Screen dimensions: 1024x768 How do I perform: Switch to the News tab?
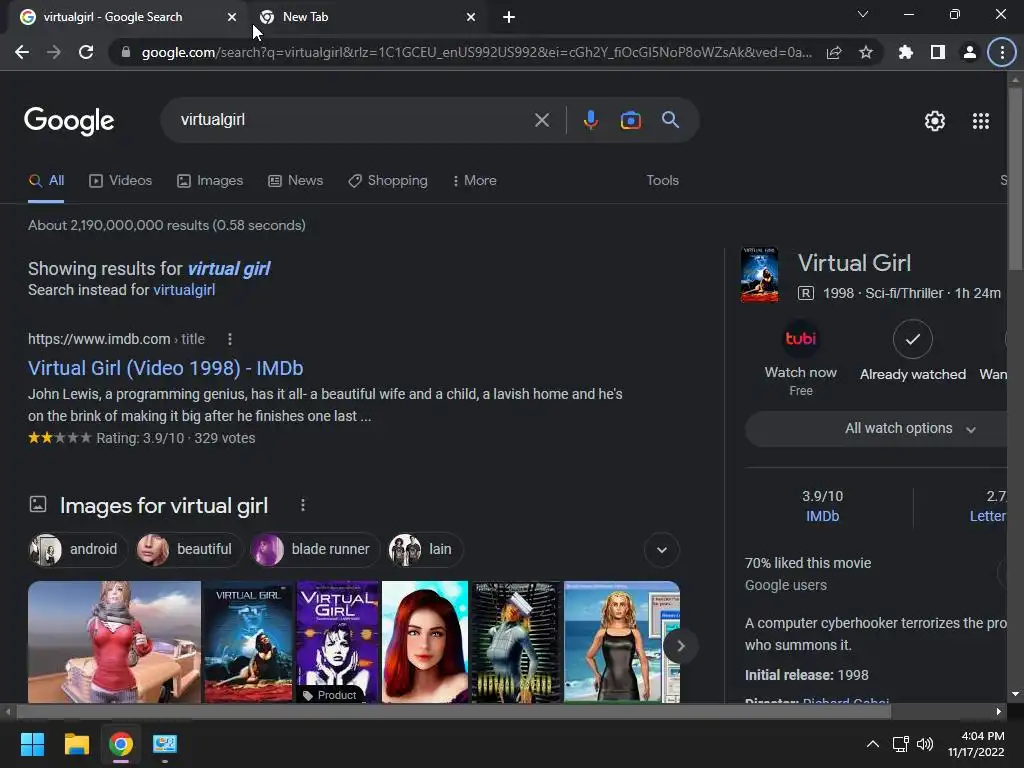coord(295,180)
